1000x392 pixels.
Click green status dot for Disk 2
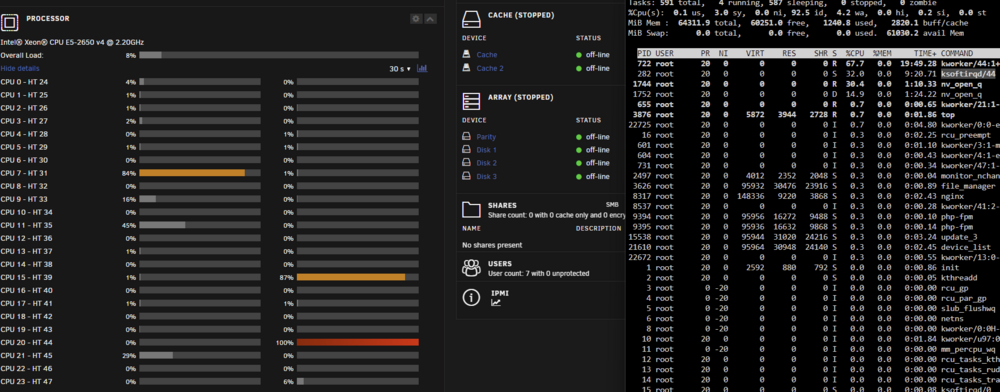[579, 163]
